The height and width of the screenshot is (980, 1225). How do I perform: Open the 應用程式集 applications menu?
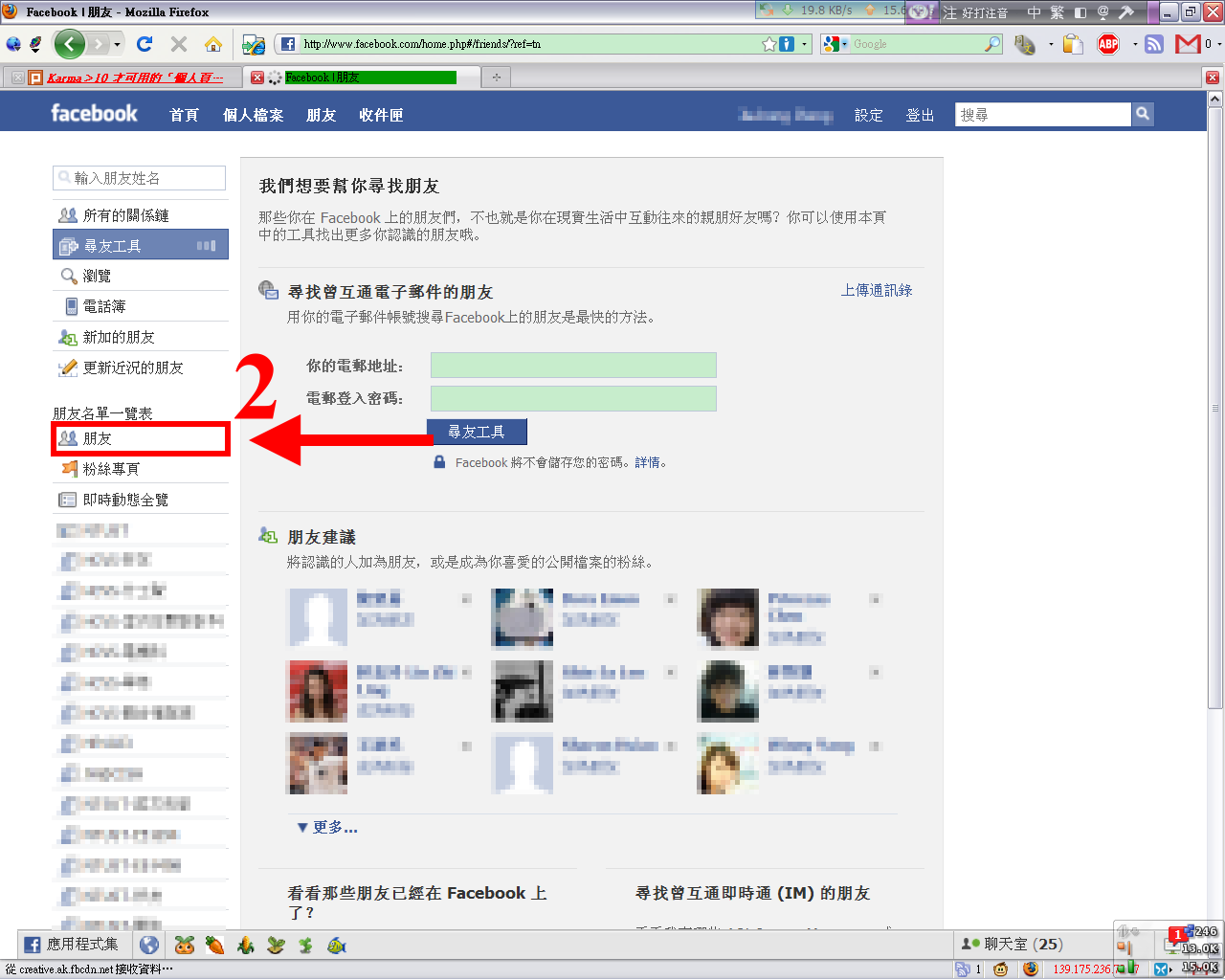click(71, 945)
